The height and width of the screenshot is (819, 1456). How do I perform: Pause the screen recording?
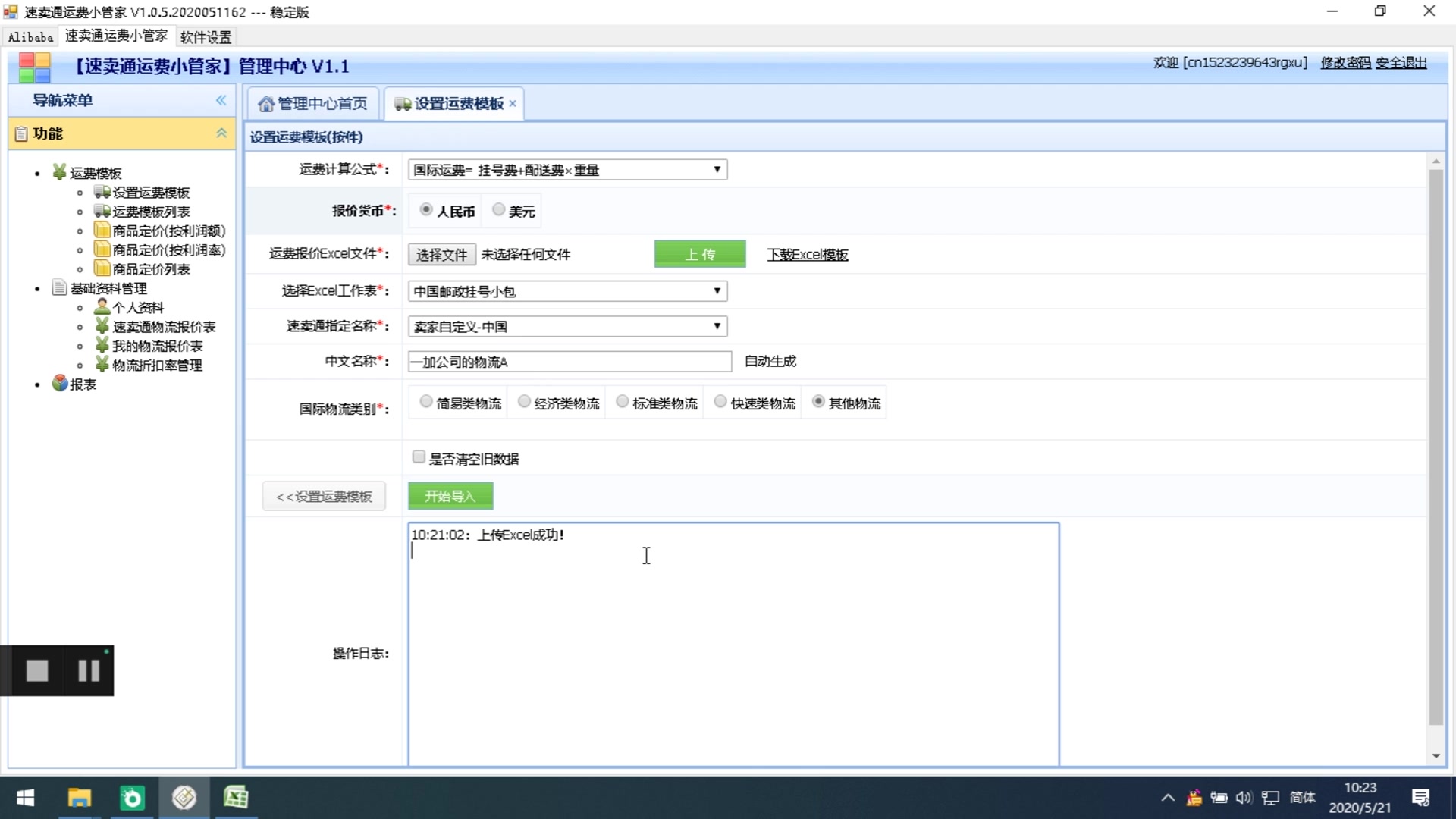[89, 670]
